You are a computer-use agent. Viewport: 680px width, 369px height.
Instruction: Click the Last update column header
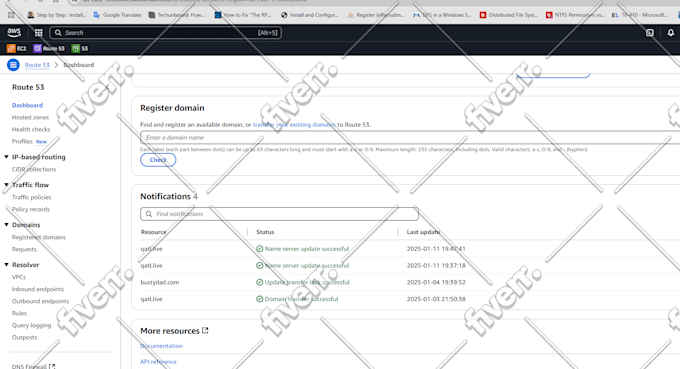click(x=423, y=232)
